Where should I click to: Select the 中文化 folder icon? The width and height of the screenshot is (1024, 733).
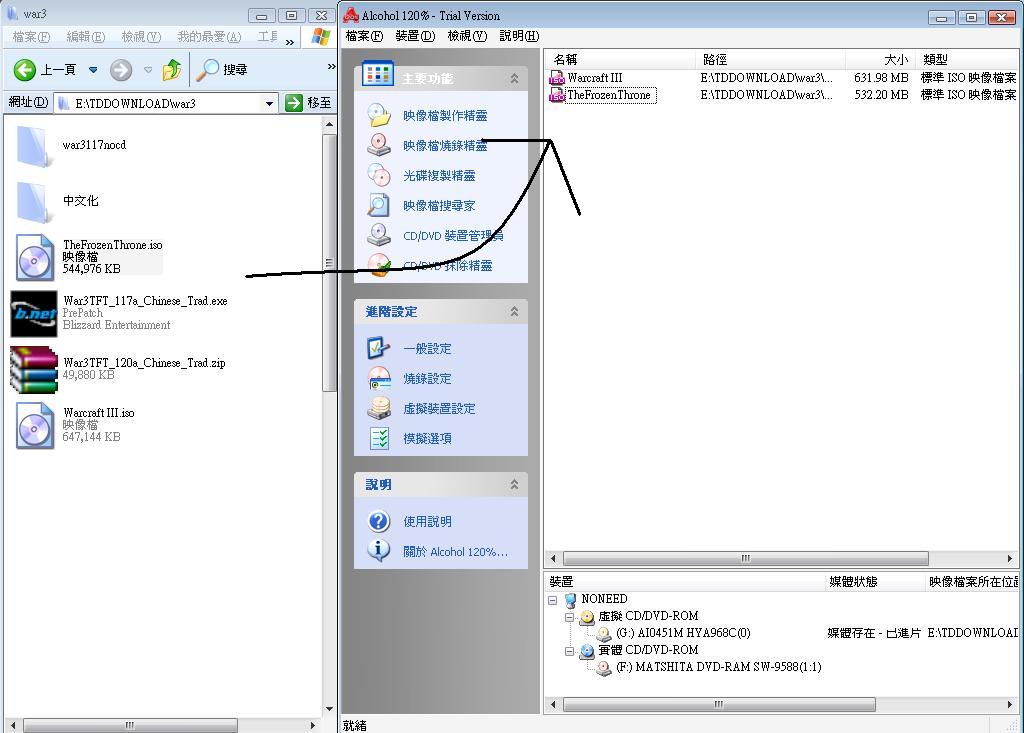click(33, 202)
